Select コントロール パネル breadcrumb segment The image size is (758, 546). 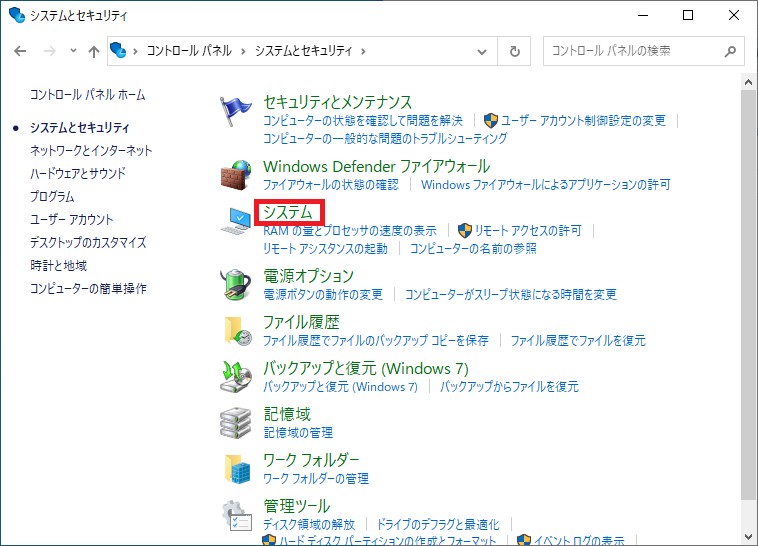189,51
